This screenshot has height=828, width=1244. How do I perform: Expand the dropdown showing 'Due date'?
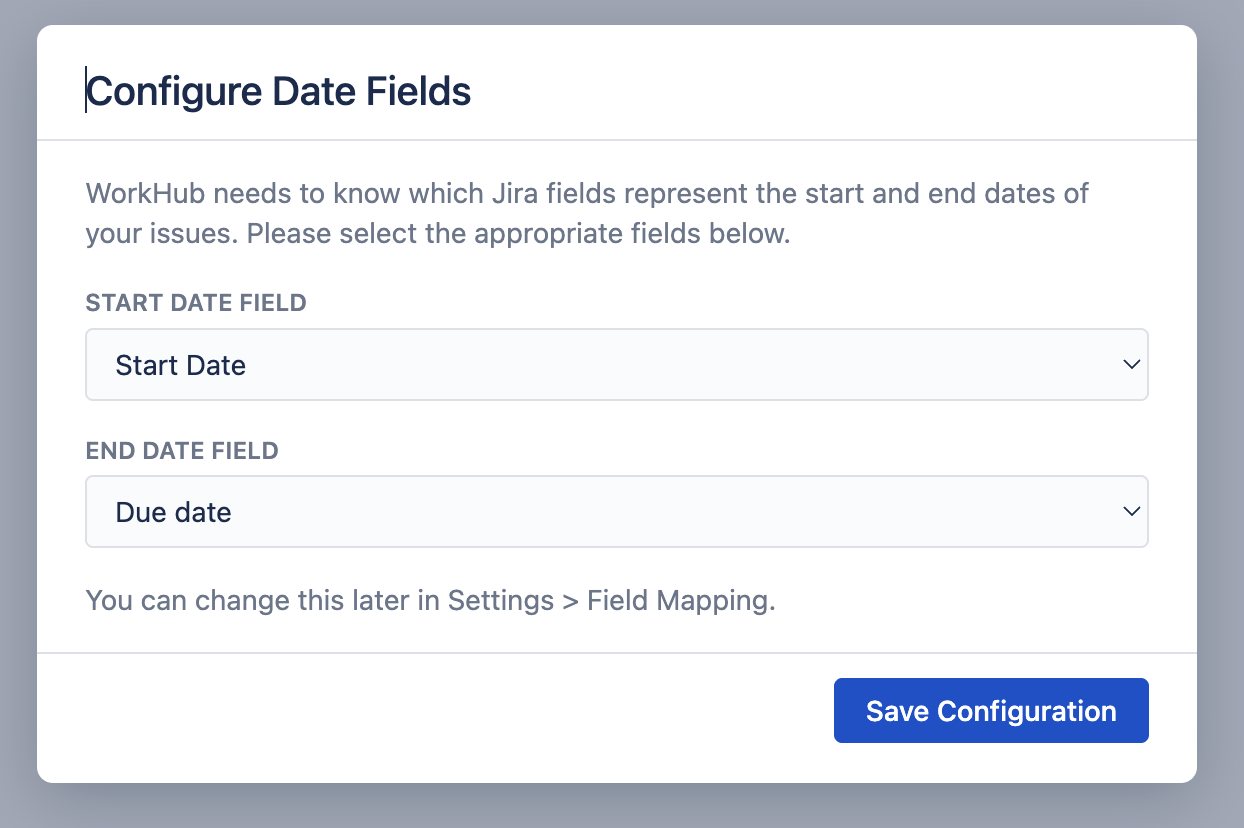tap(616, 511)
